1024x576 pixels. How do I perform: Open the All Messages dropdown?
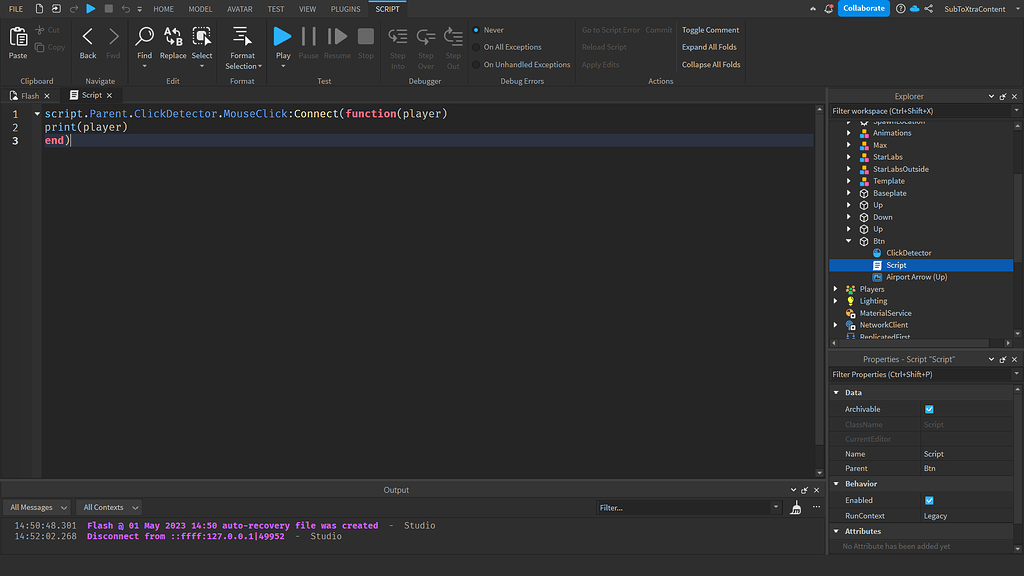click(38, 508)
